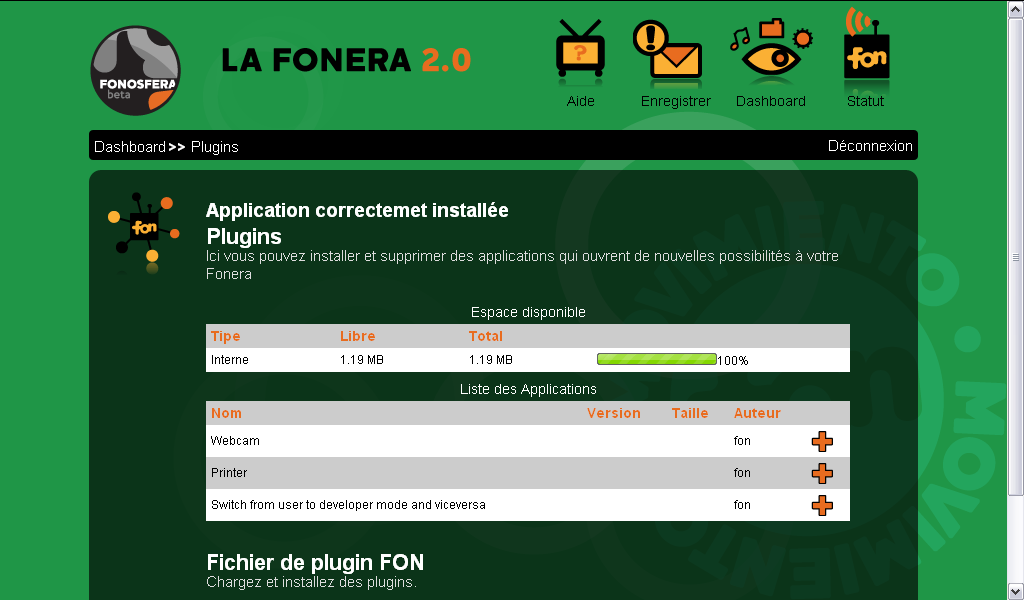Click the Version column header
This screenshot has width=1024, height=600.
613,413
